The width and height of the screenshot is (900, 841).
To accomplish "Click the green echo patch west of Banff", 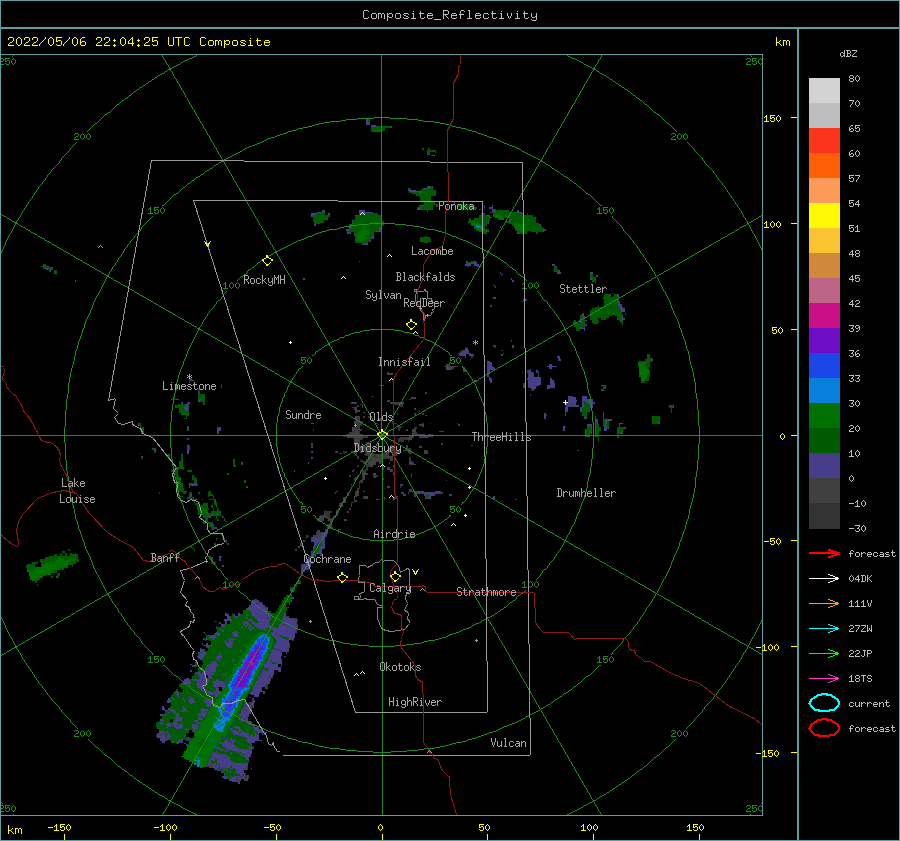I will [53, 565].
